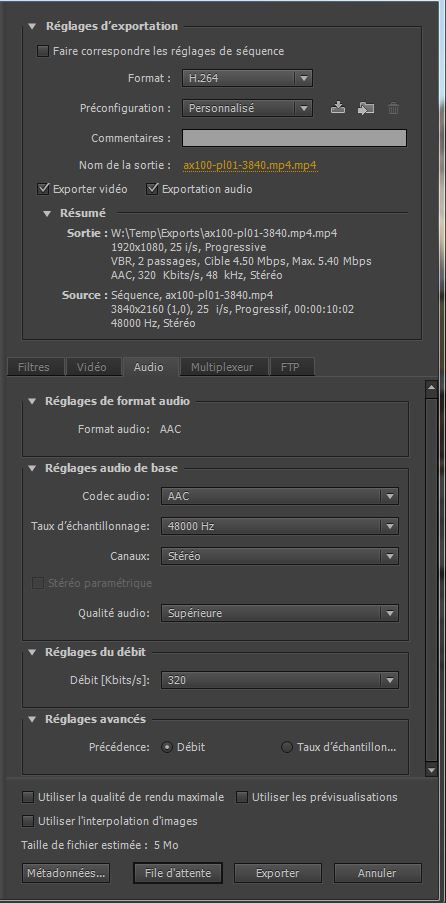Collapse the Résumé section triangle
Screen dimensions: 446x903
(47, 213)
